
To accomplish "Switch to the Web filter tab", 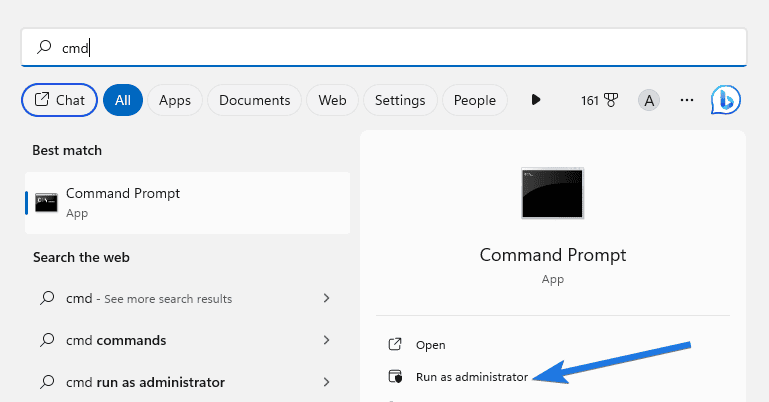I will point(333,100).
